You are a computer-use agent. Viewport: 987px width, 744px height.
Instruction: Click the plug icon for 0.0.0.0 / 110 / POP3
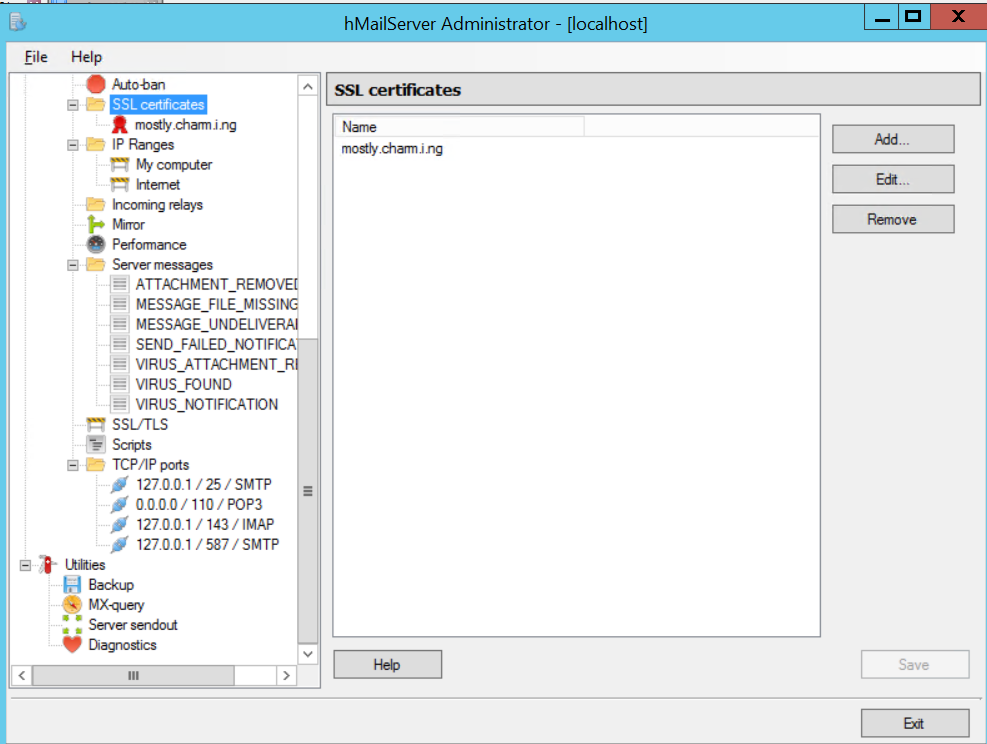point(120,505)
